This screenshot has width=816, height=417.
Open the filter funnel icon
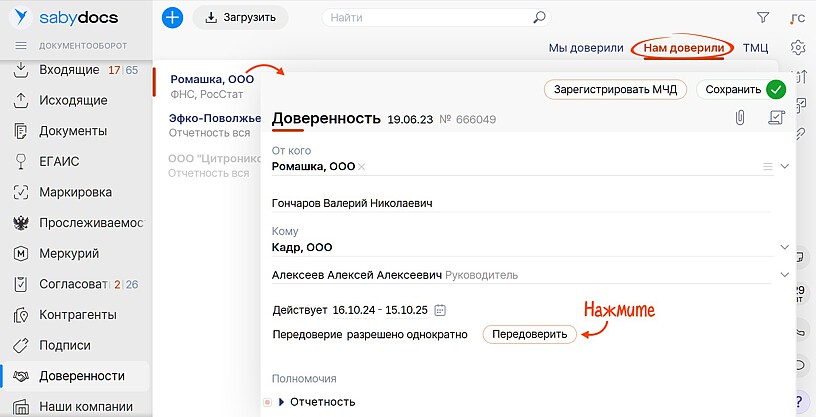pos(763,17)
